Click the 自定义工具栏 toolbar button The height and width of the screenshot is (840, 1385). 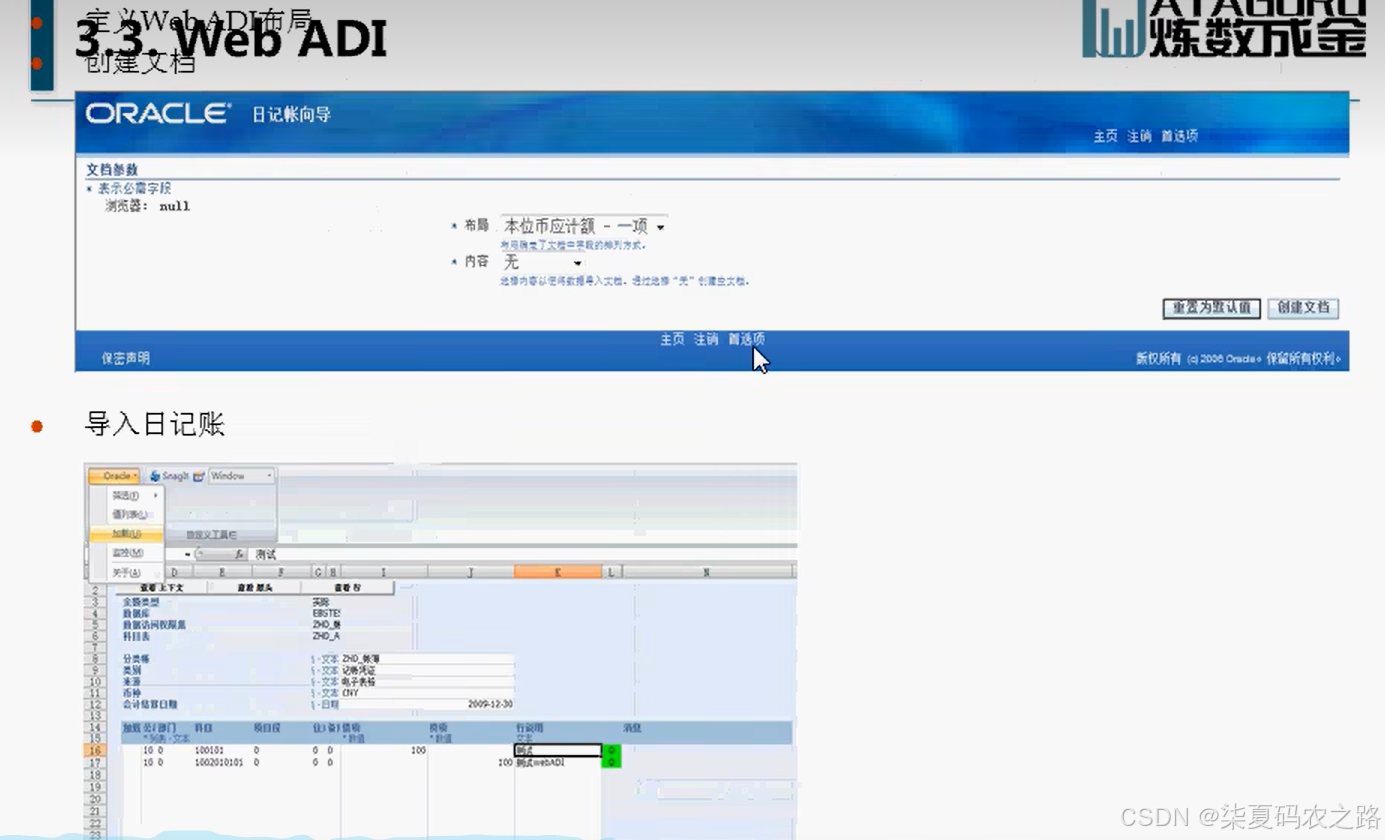[212, 534]
